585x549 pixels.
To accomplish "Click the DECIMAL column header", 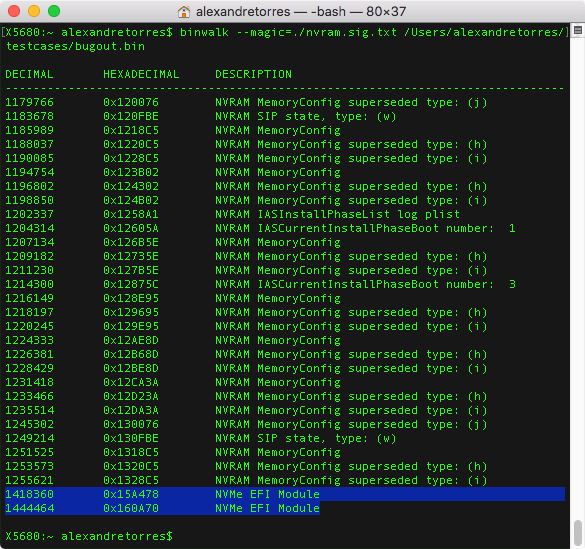I will (29, 74).
